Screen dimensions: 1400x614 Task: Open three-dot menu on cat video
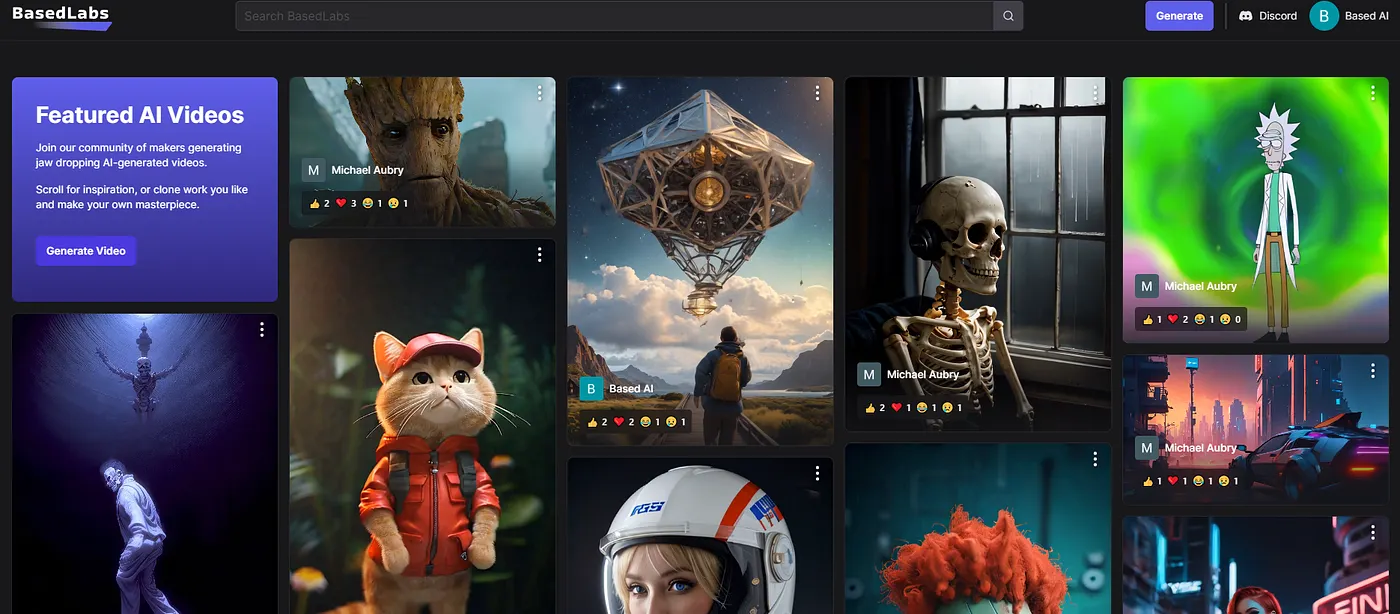click(539, 255)
